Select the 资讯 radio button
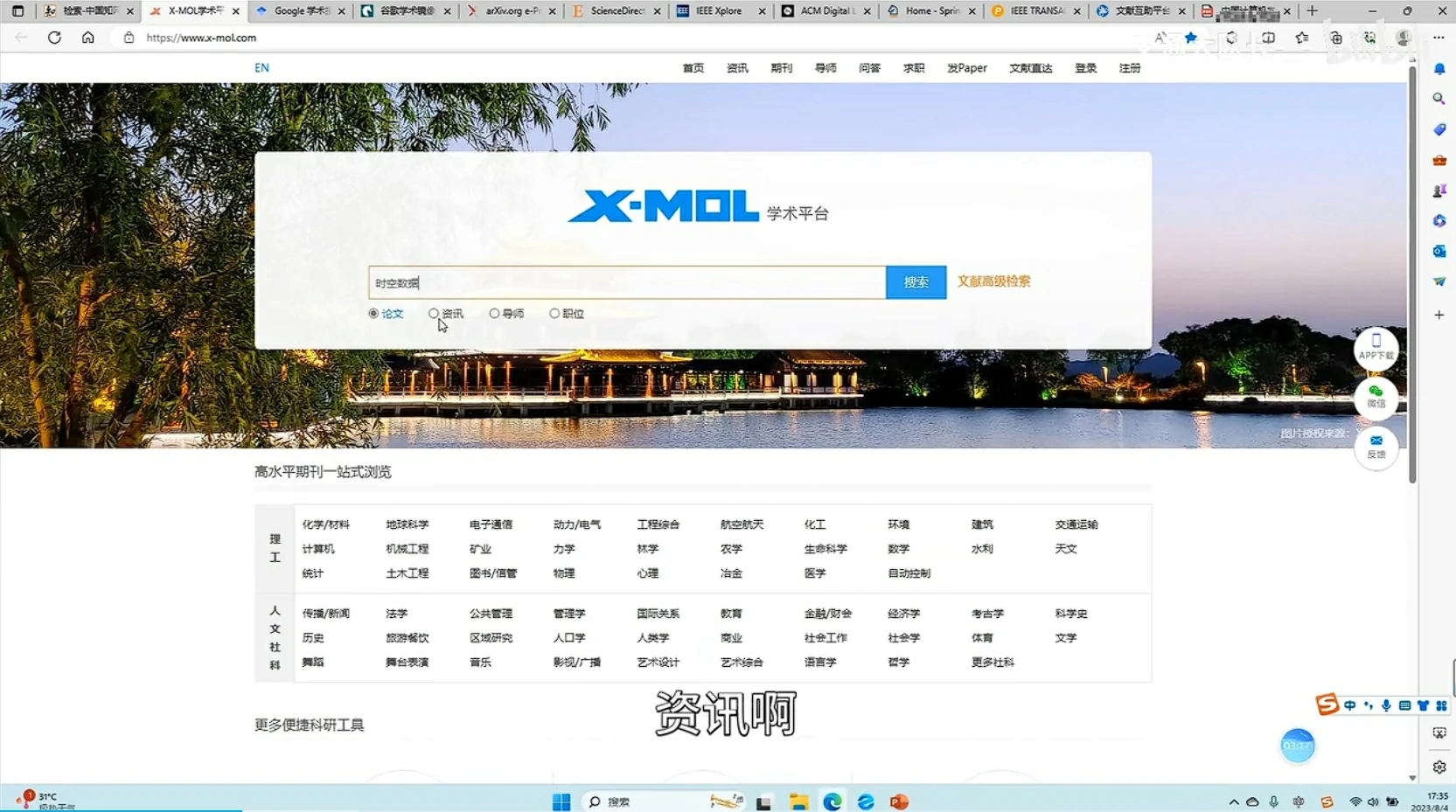The height and width of the screenshot is (812, 1456). (434, 314)
